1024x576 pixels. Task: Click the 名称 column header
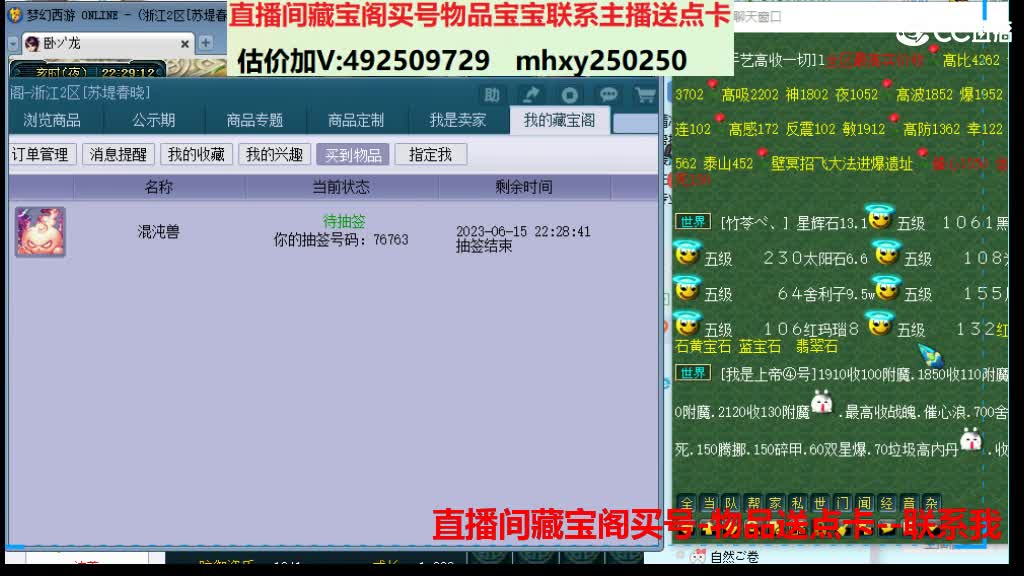click(159, 187)
